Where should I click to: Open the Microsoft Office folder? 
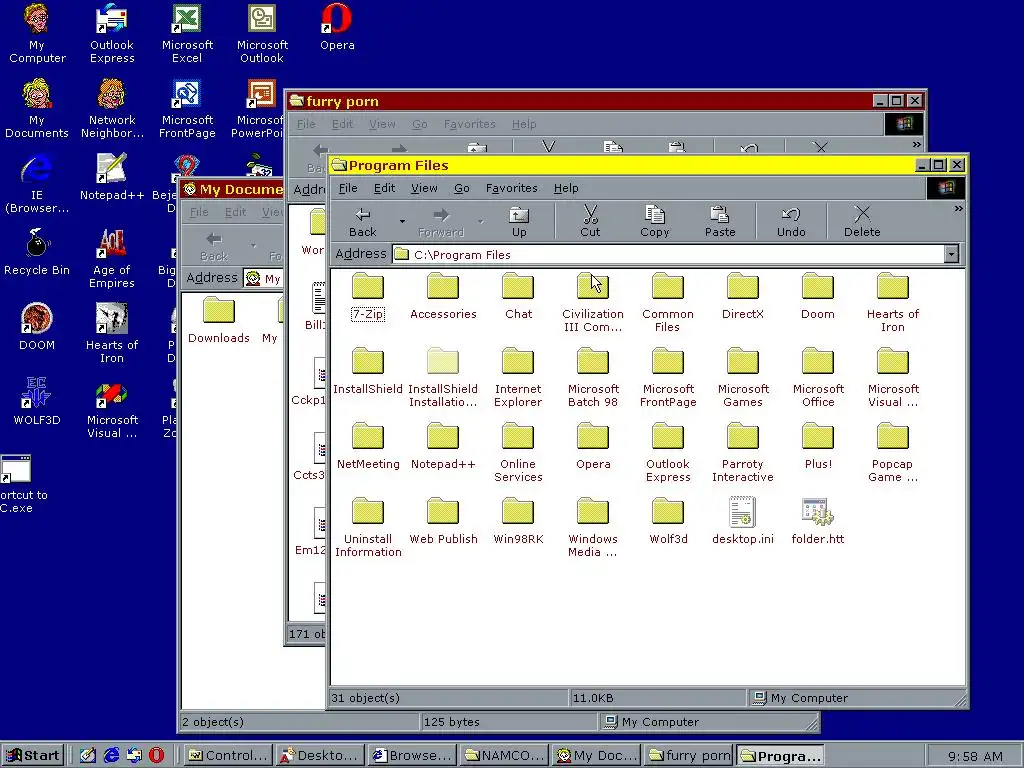coord(818,377)
